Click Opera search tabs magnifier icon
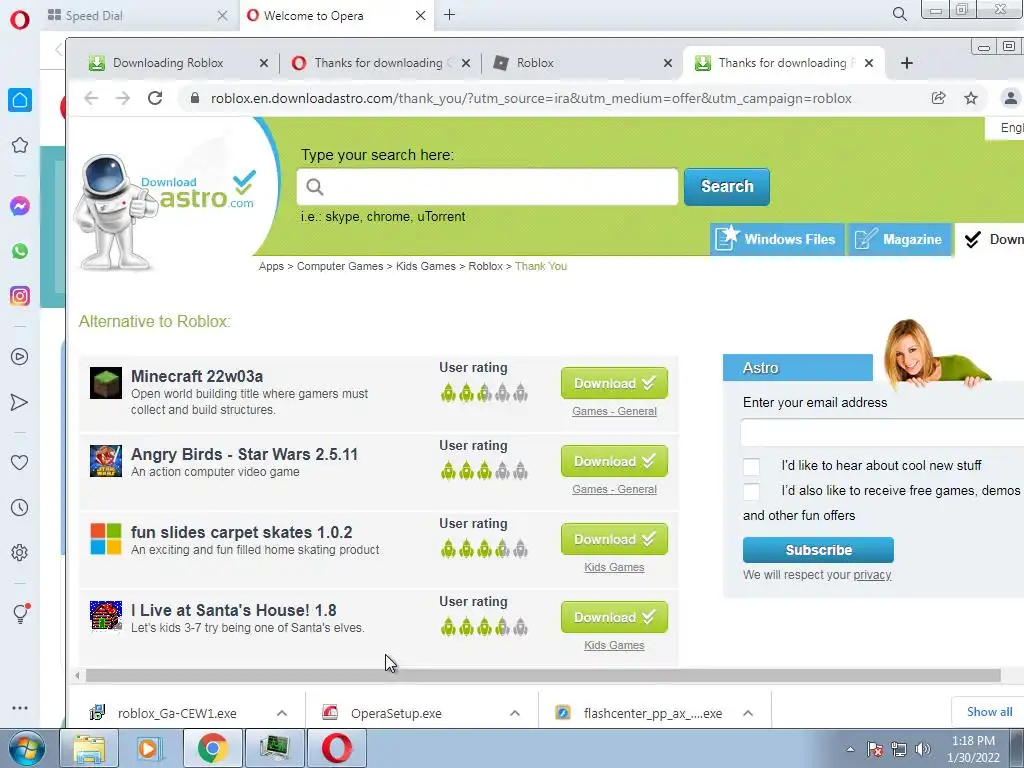 pyautogui.click(x=899, y=14)
